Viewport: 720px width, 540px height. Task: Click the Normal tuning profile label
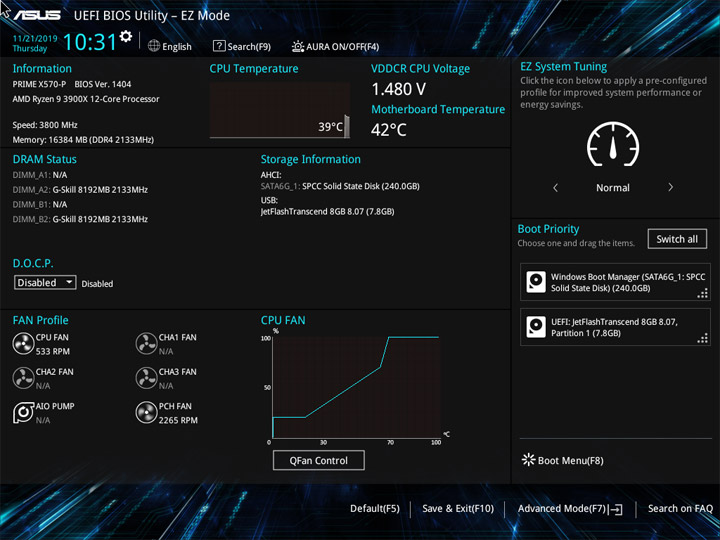point(613,188)
